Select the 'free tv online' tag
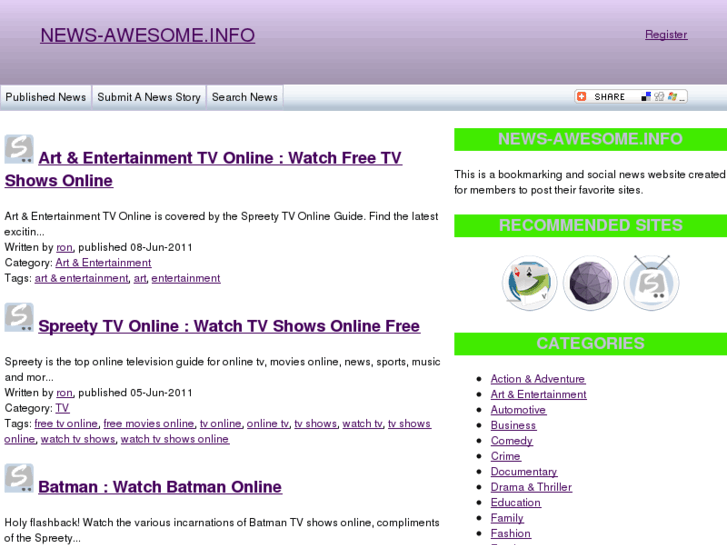 click(x=66, y=423)
